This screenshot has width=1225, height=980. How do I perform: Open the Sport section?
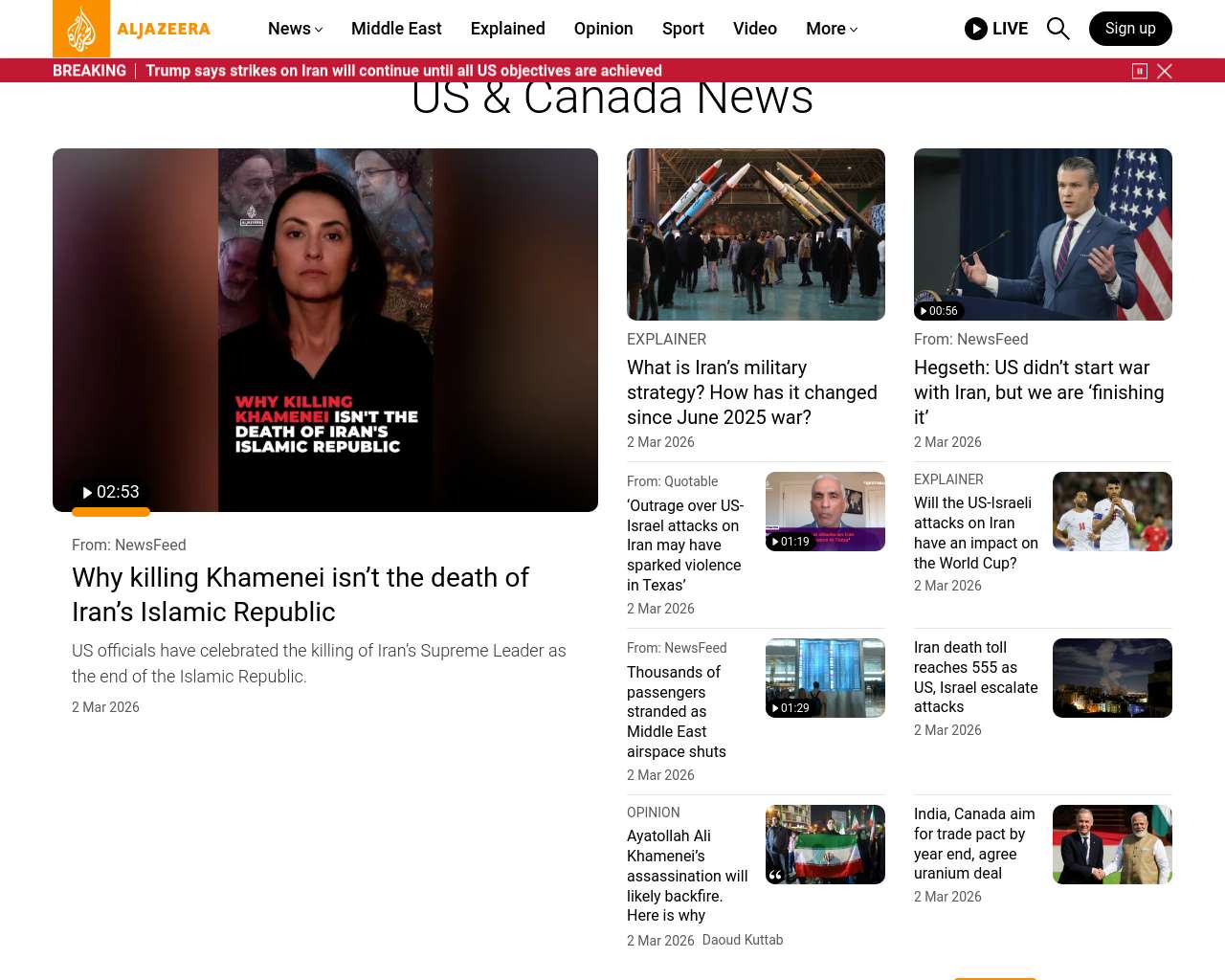pyautogui.click(x=682, y=29)
